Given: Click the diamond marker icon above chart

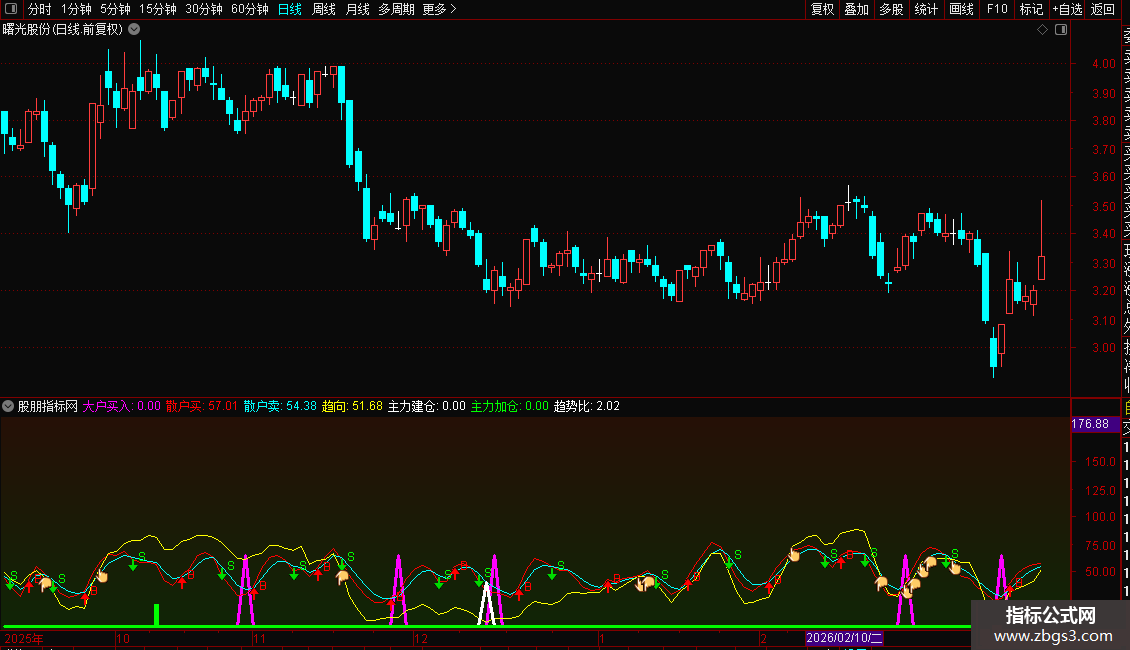Looking at the screenshot, I should tap(1042, 30).
